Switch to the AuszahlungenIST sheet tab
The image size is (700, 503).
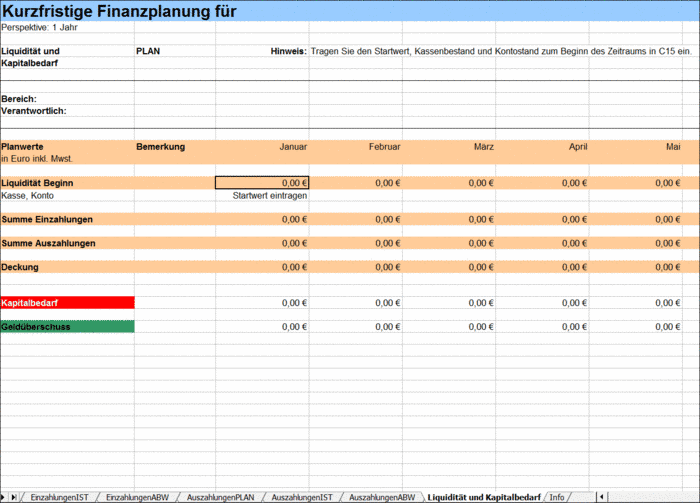tap(302, 497)
